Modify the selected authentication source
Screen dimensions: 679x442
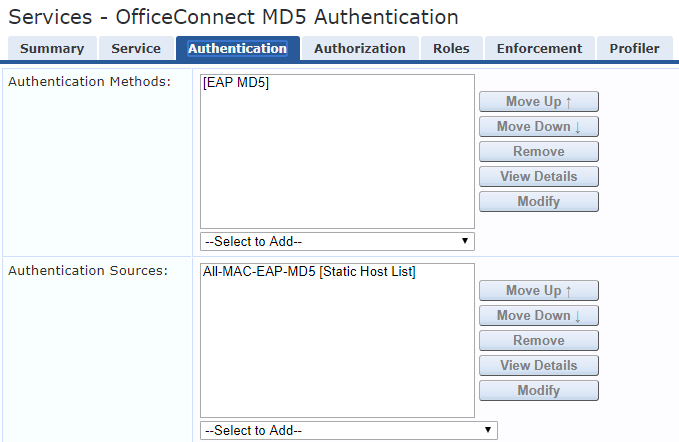(539, 390)
